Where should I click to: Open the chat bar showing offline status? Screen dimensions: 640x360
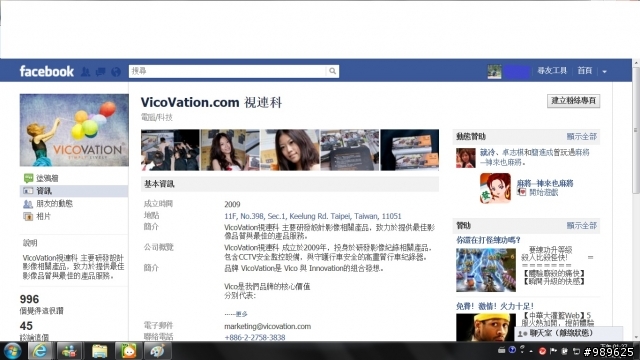tap(568, 333)
